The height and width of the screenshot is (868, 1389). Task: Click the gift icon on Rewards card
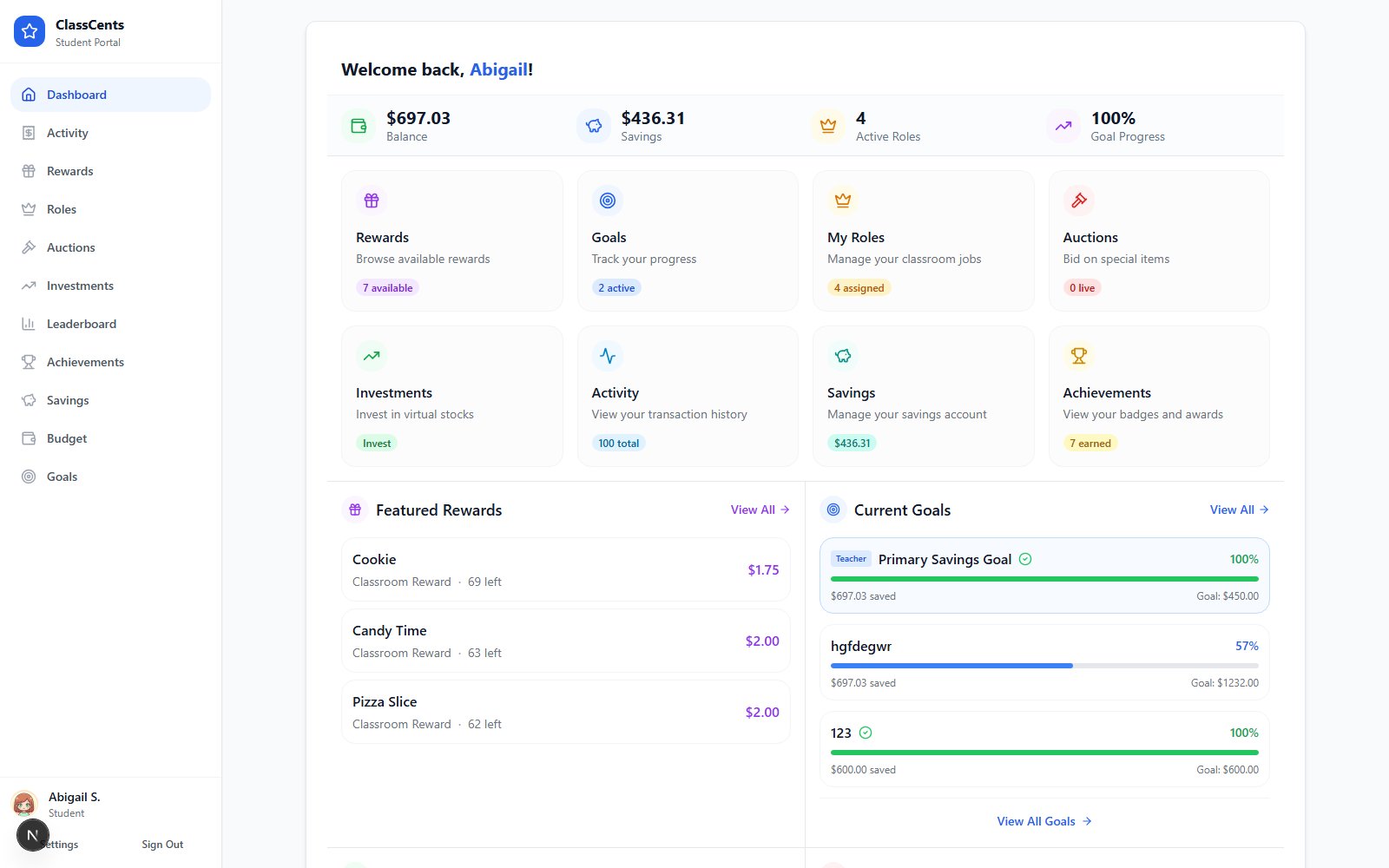click(x=372, y=201)
